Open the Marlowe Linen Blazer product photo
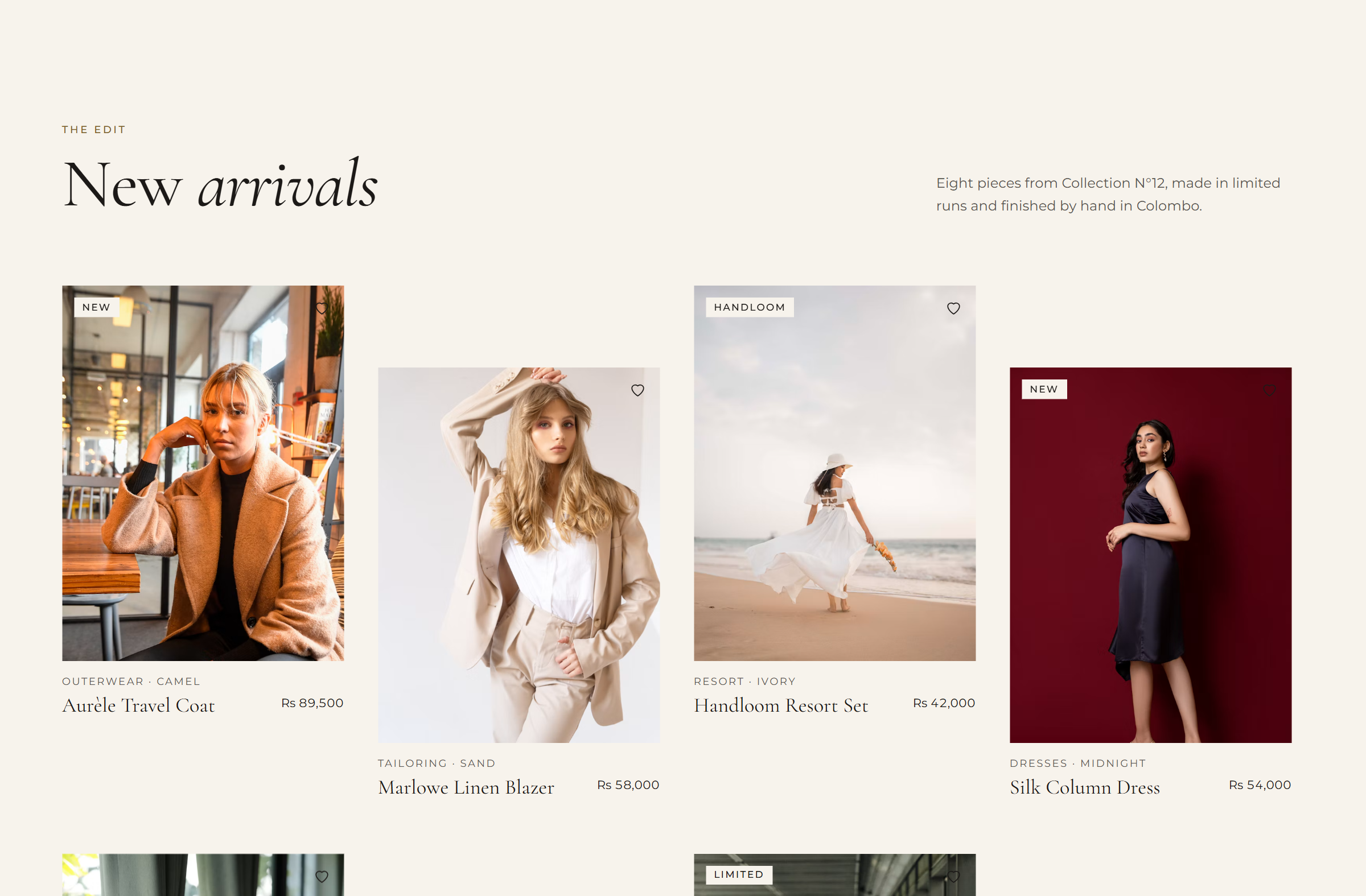Viewport: 1366px width, 896px height. tap(519, 555)
